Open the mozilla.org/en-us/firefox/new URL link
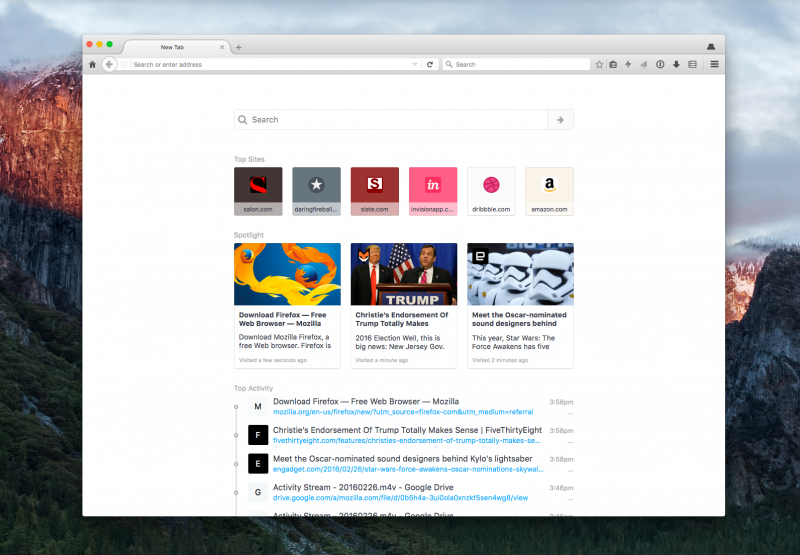The image size is (800, 555). click(x=403, y=412)
